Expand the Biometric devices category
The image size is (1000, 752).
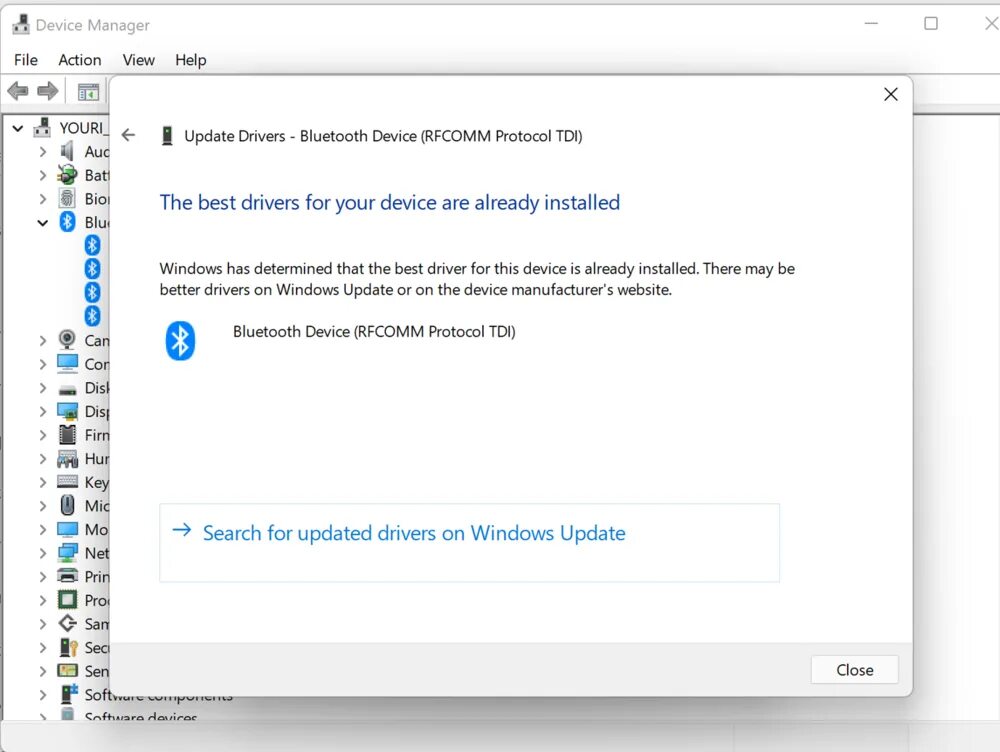coord(43,199)
